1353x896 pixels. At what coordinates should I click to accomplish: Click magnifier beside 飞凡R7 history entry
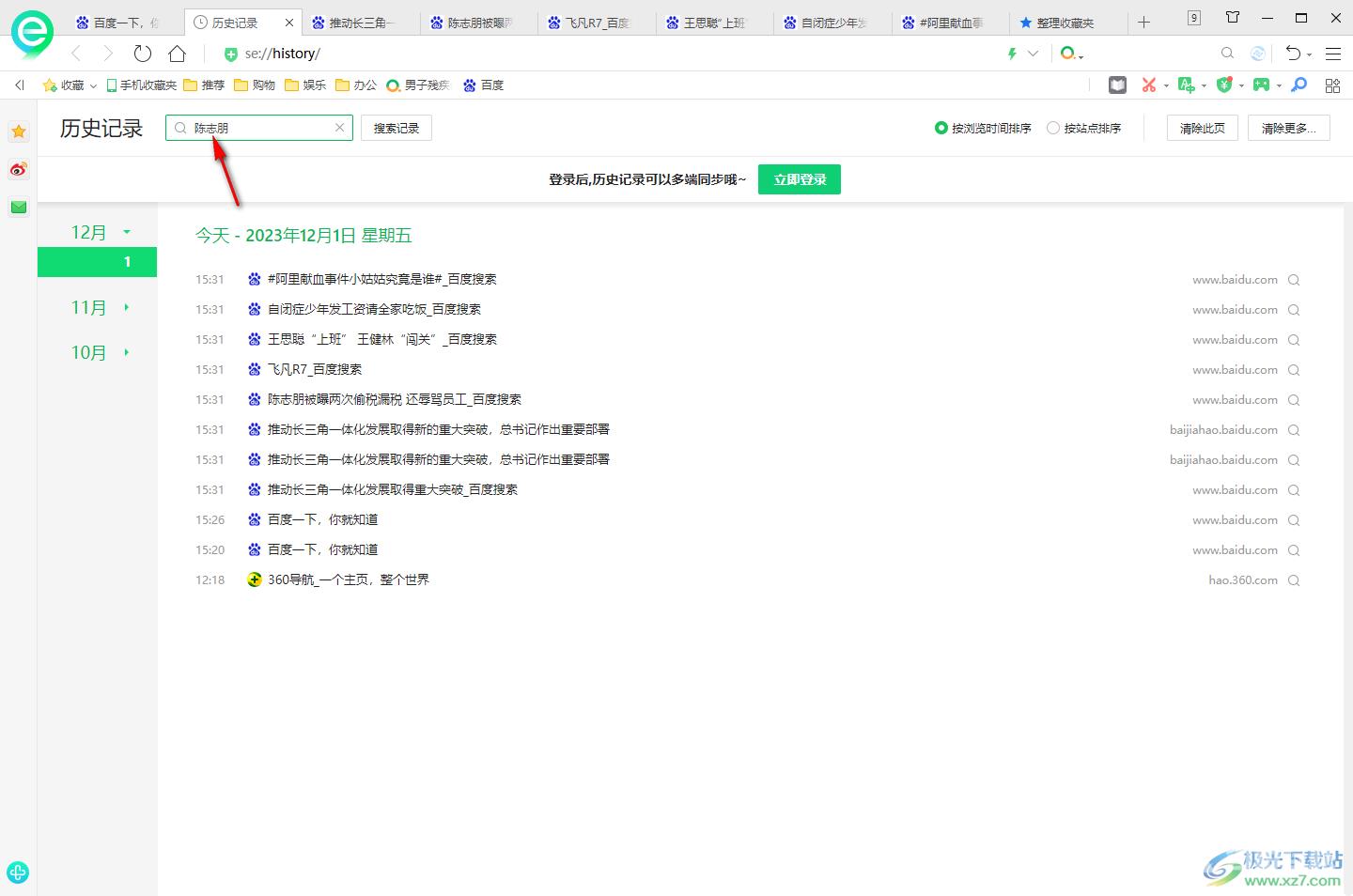pyautogui.click(x=1294, y=370)
